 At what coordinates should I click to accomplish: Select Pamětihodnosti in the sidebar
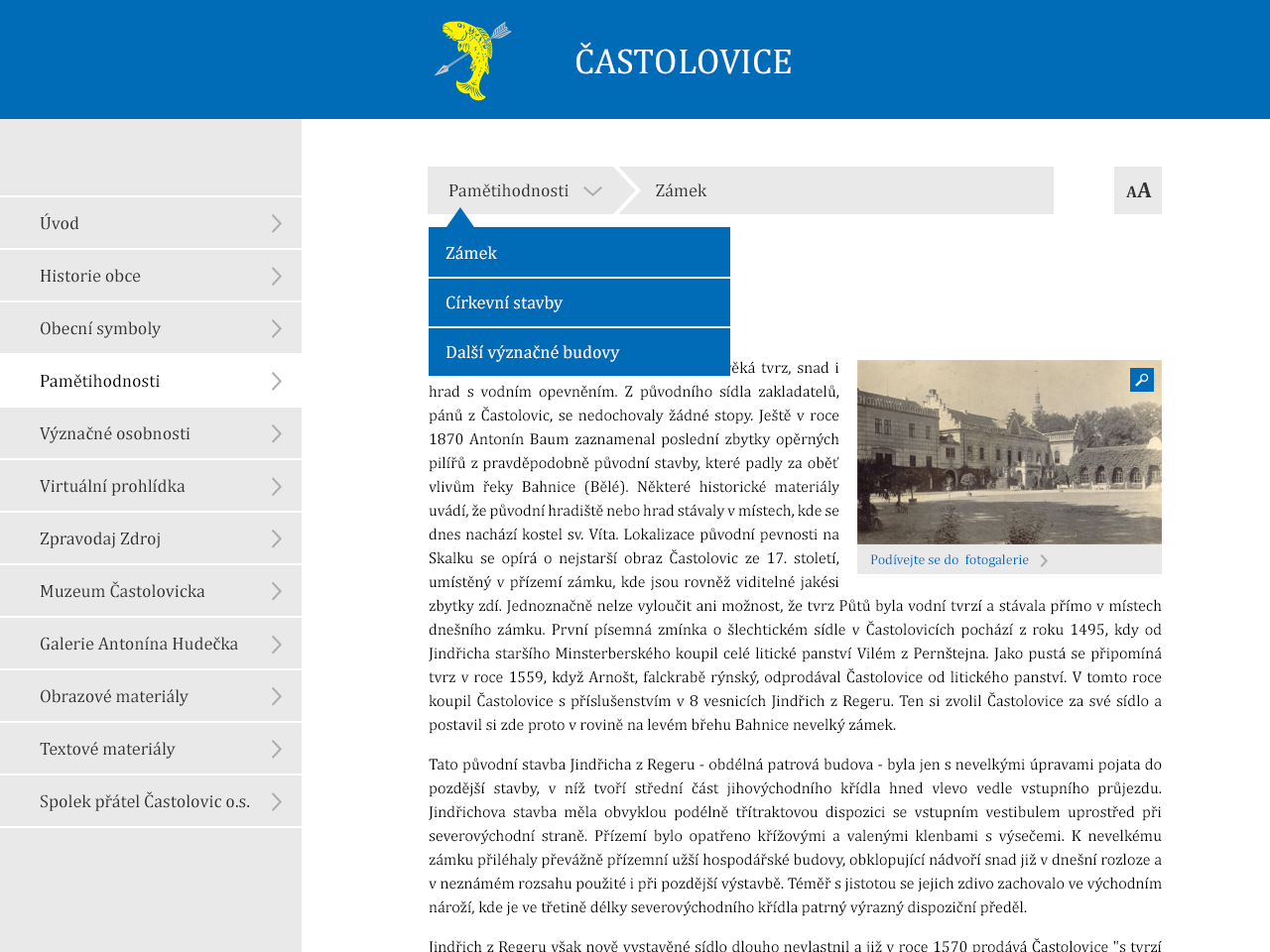pos(151,381)
